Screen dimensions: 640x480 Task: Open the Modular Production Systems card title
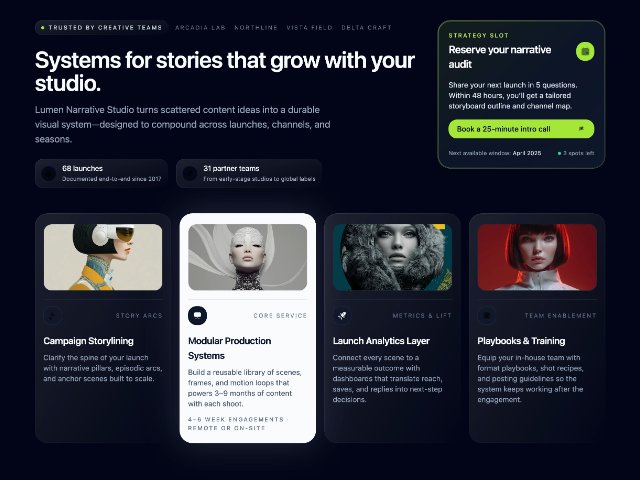[x=229, y=348]
